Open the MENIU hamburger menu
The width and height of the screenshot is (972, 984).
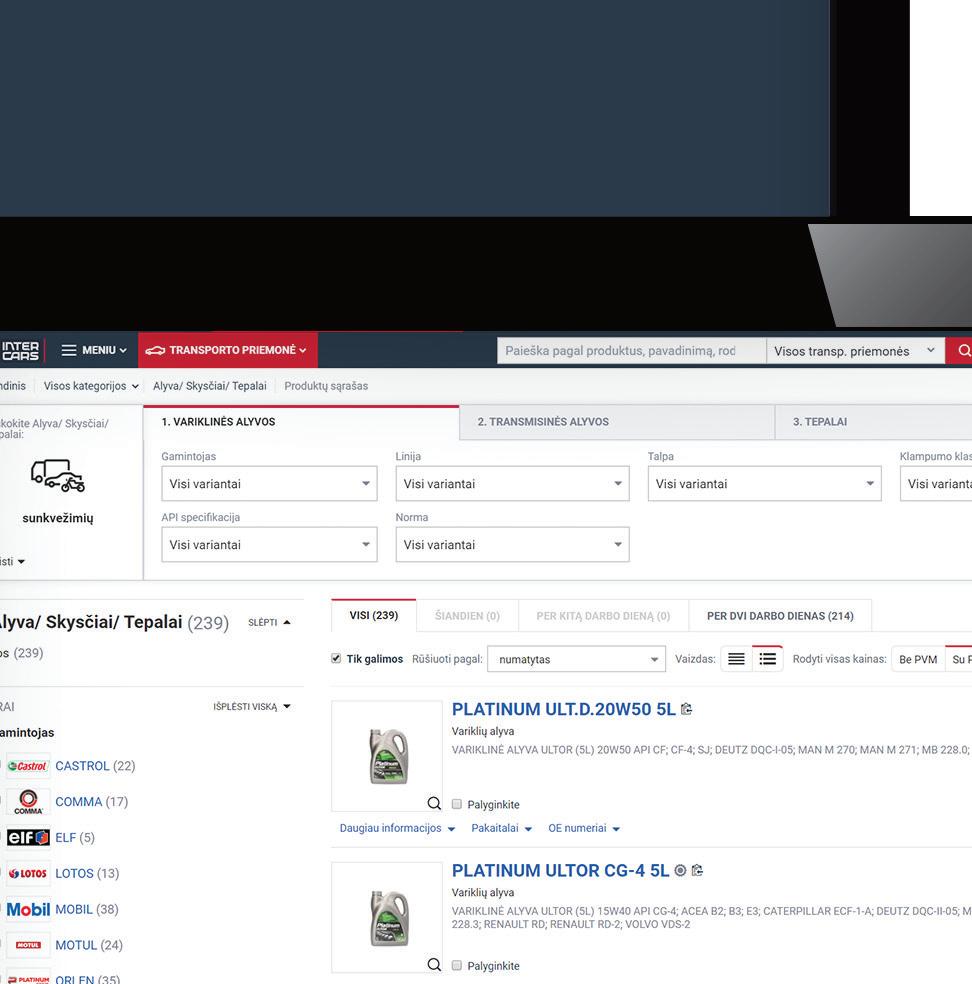pos(94,350)
